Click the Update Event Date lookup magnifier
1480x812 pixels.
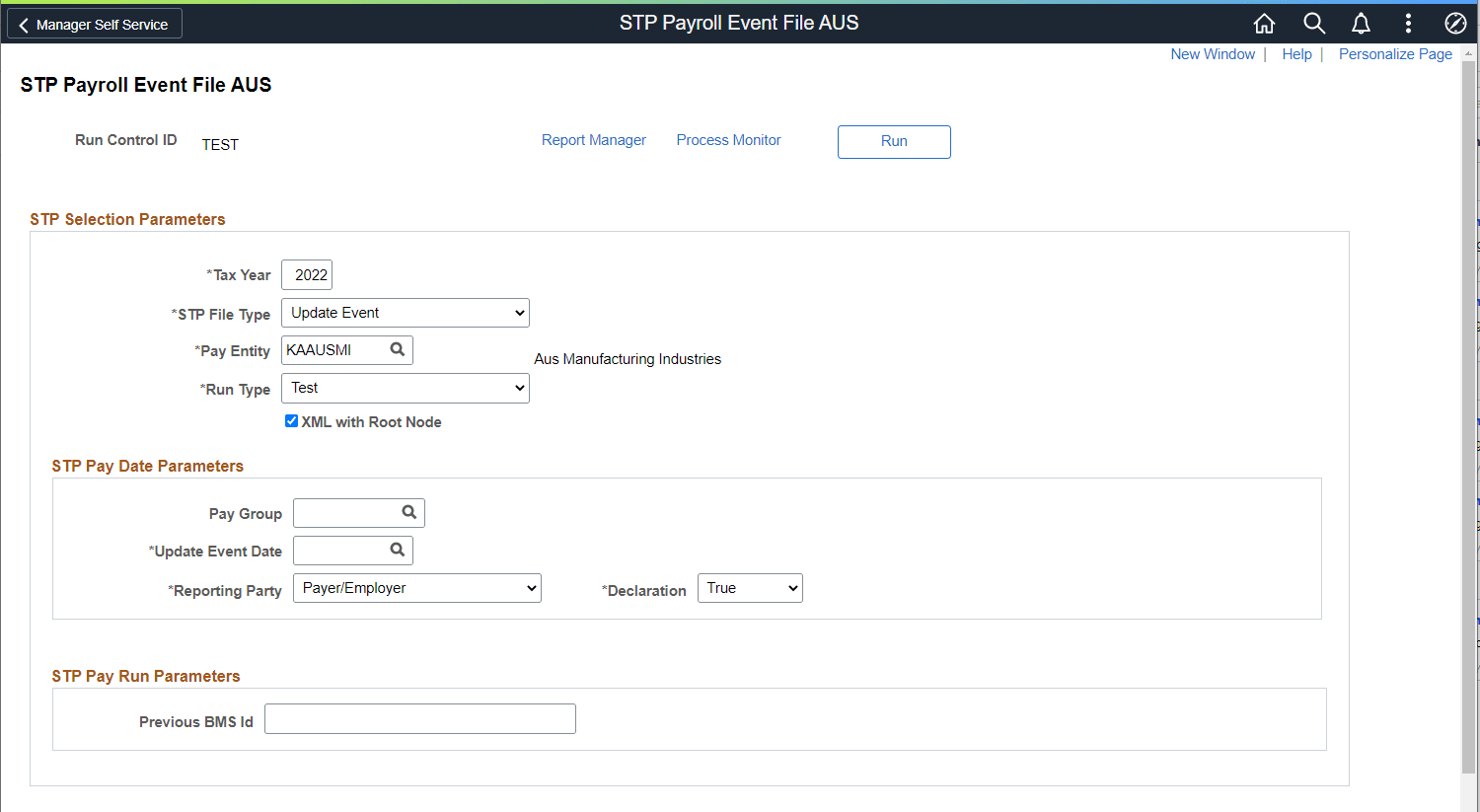click(x=398, y=550)
